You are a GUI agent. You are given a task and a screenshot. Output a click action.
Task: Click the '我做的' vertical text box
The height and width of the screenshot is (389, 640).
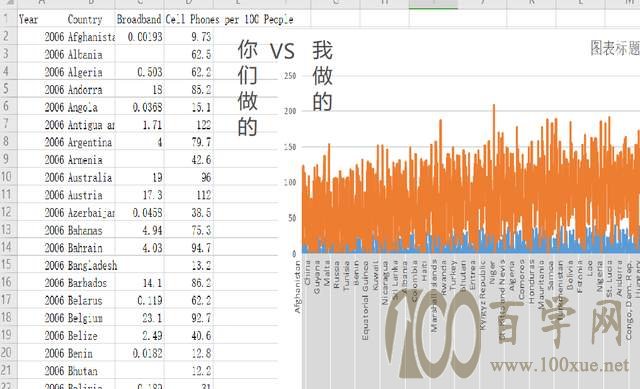coord(322,76)
